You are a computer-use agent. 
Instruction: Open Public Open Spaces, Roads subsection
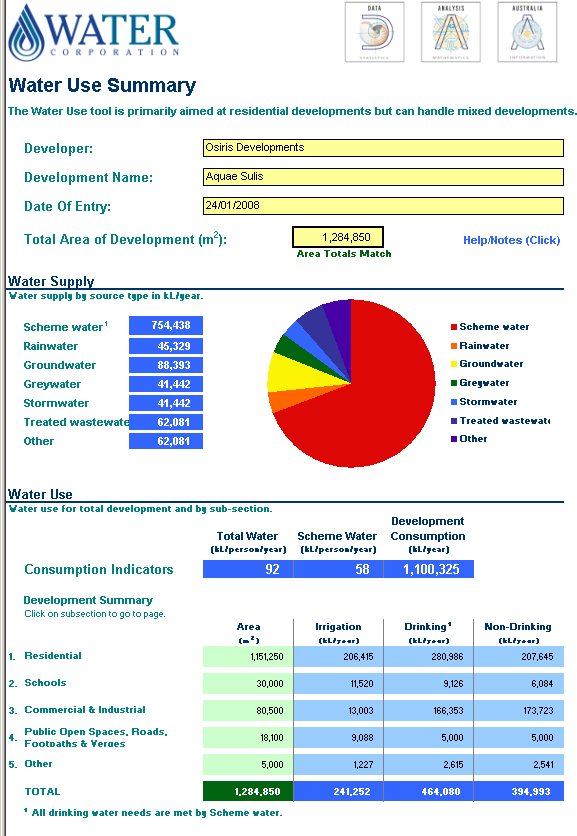click(96, 737)
